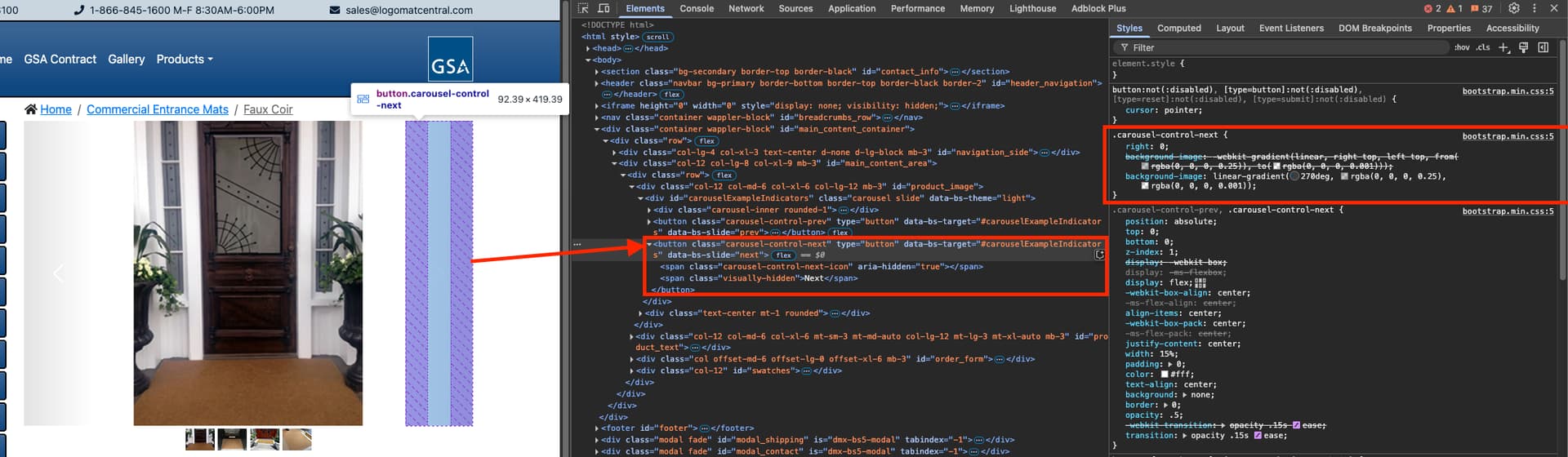Image resolution: width=1568 pixels, height=457 pixels.
Task: Open the Accessibility pane tab
Action: pos(1512,28)
